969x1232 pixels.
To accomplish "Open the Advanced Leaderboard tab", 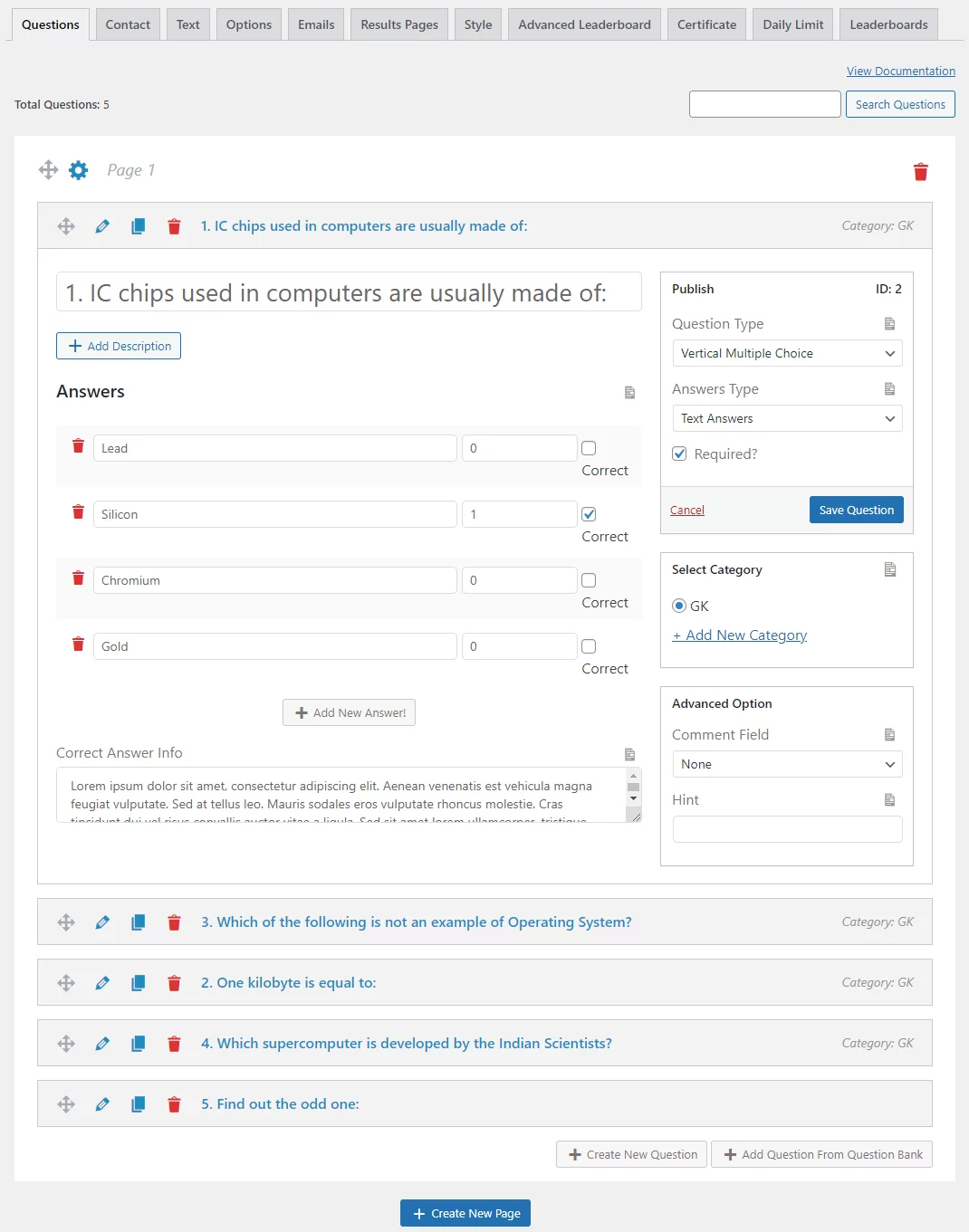I will (x=584, y=24).
